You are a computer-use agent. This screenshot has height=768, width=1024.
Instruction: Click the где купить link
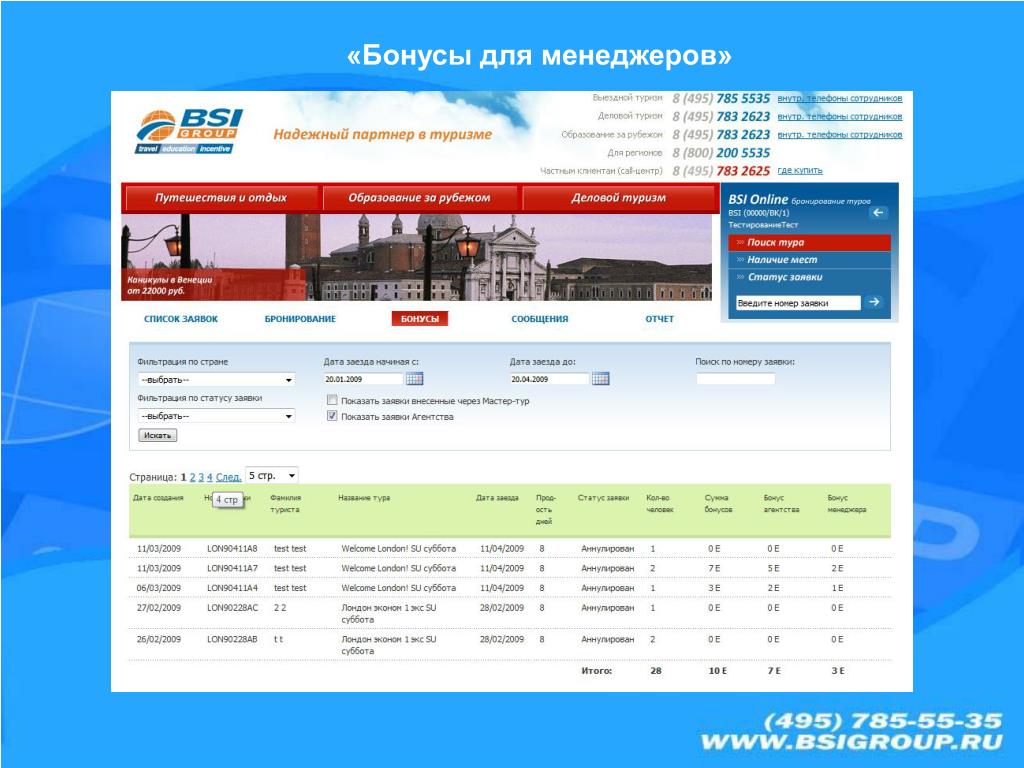pos(800,170)
